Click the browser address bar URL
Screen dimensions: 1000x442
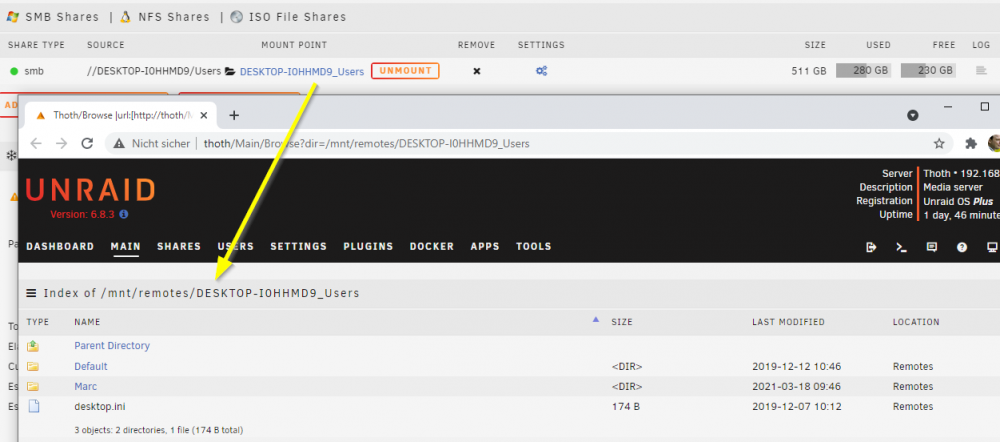tap(367, 144)
